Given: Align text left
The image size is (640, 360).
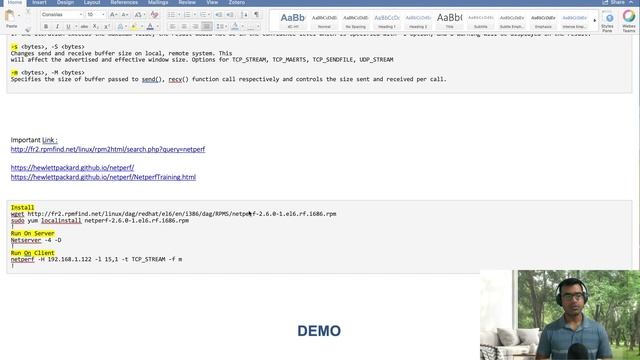Looking at the screenshot, I should [x=173, y=27].
